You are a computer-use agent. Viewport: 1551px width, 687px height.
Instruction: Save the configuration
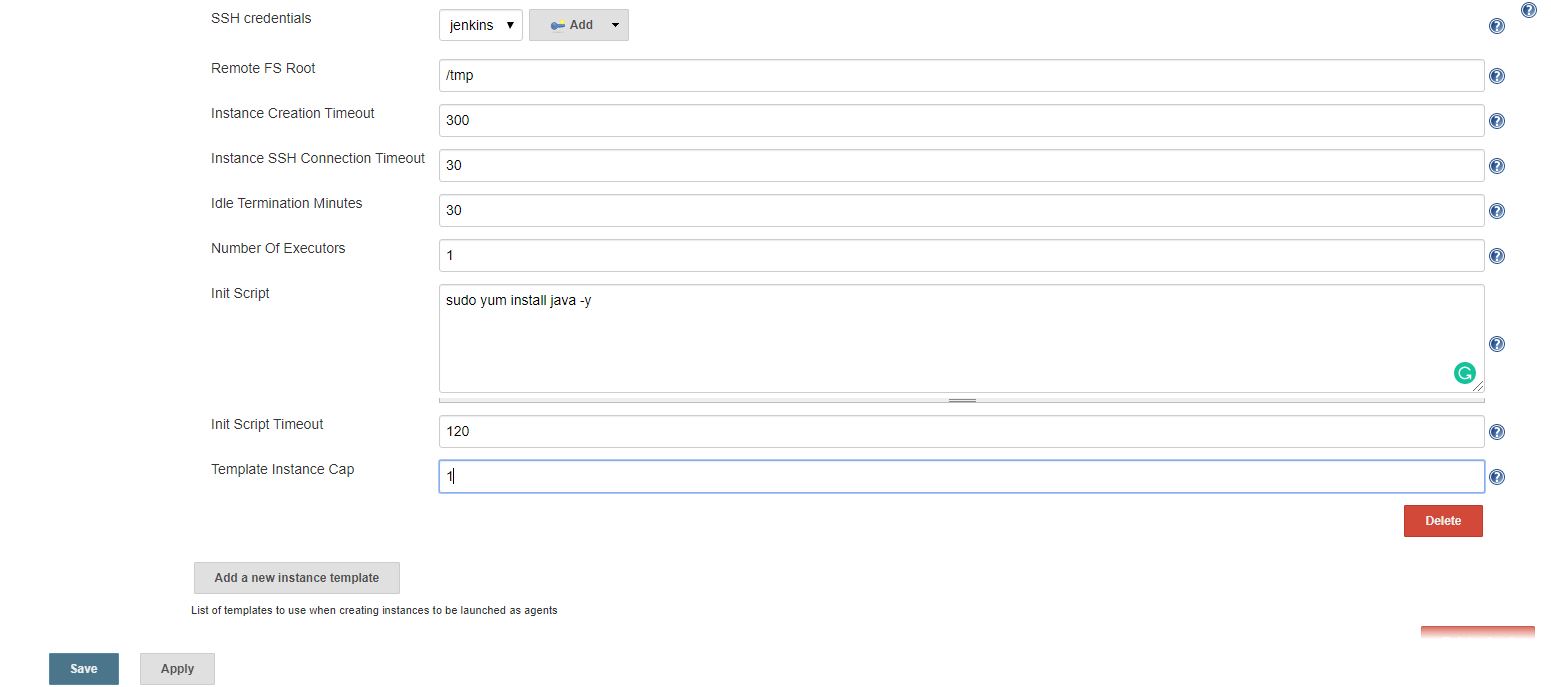84,669
